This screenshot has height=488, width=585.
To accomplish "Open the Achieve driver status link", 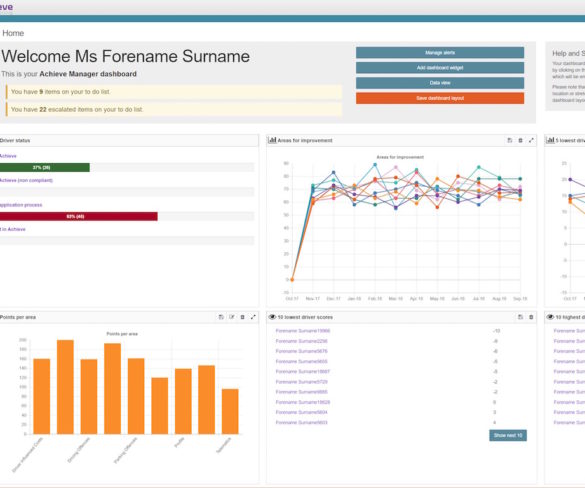I will click(8, 156).
